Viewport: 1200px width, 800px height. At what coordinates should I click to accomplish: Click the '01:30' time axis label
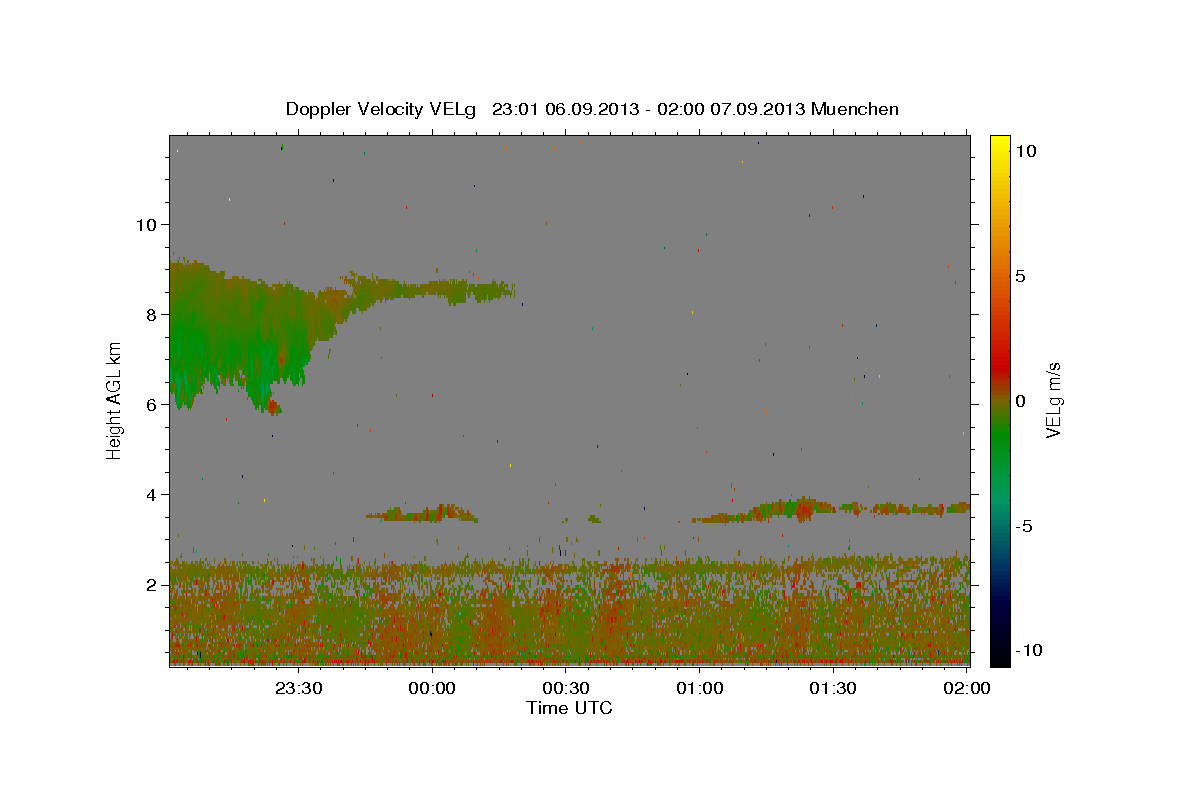coord(832,688)
